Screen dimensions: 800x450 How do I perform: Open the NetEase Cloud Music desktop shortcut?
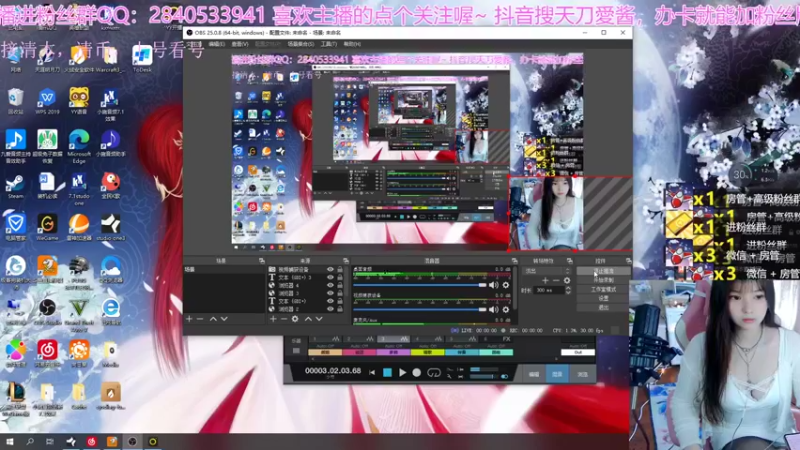(x=47, y=354)
